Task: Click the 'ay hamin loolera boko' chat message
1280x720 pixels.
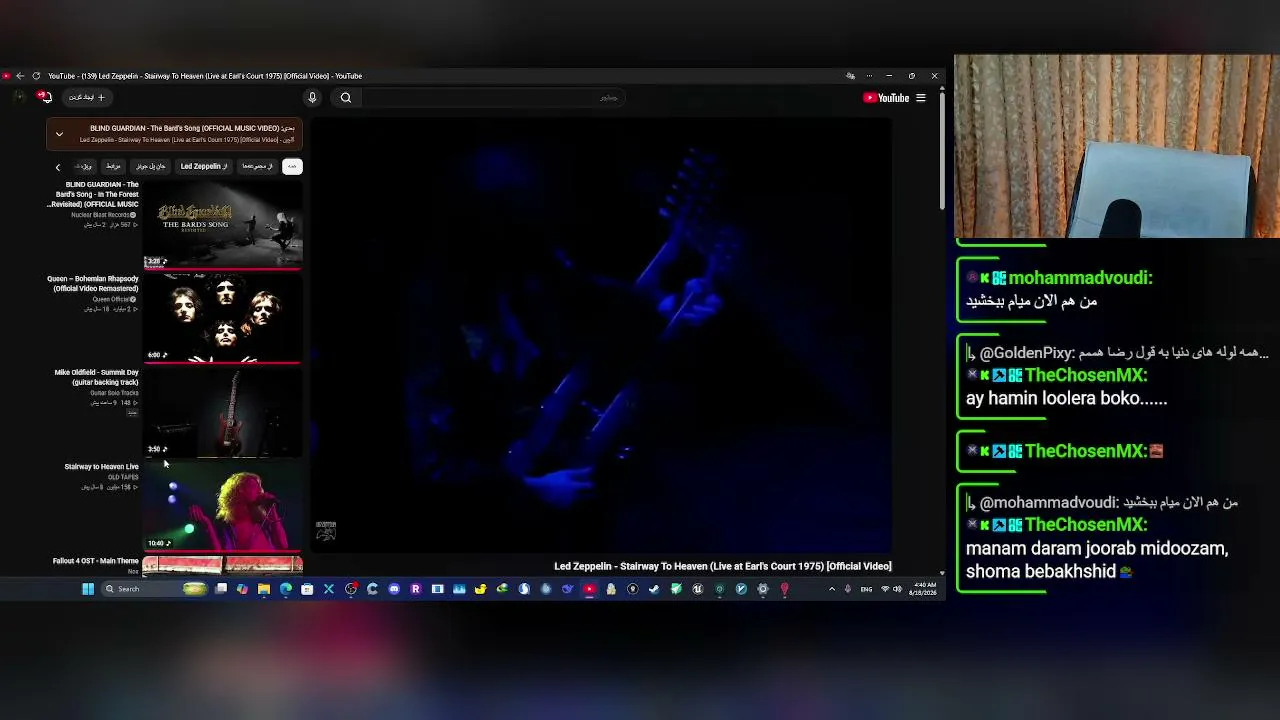Action: (x=1066, y=398)
